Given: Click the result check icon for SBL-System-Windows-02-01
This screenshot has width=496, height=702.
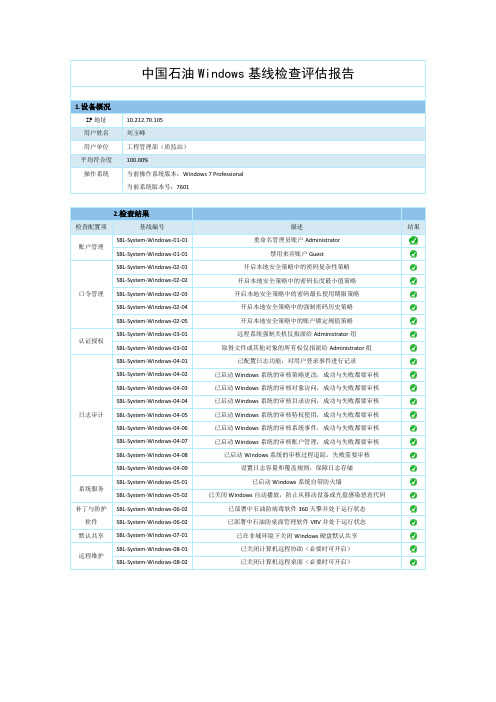Looking at the screenshot, I should tap(413, 267).
